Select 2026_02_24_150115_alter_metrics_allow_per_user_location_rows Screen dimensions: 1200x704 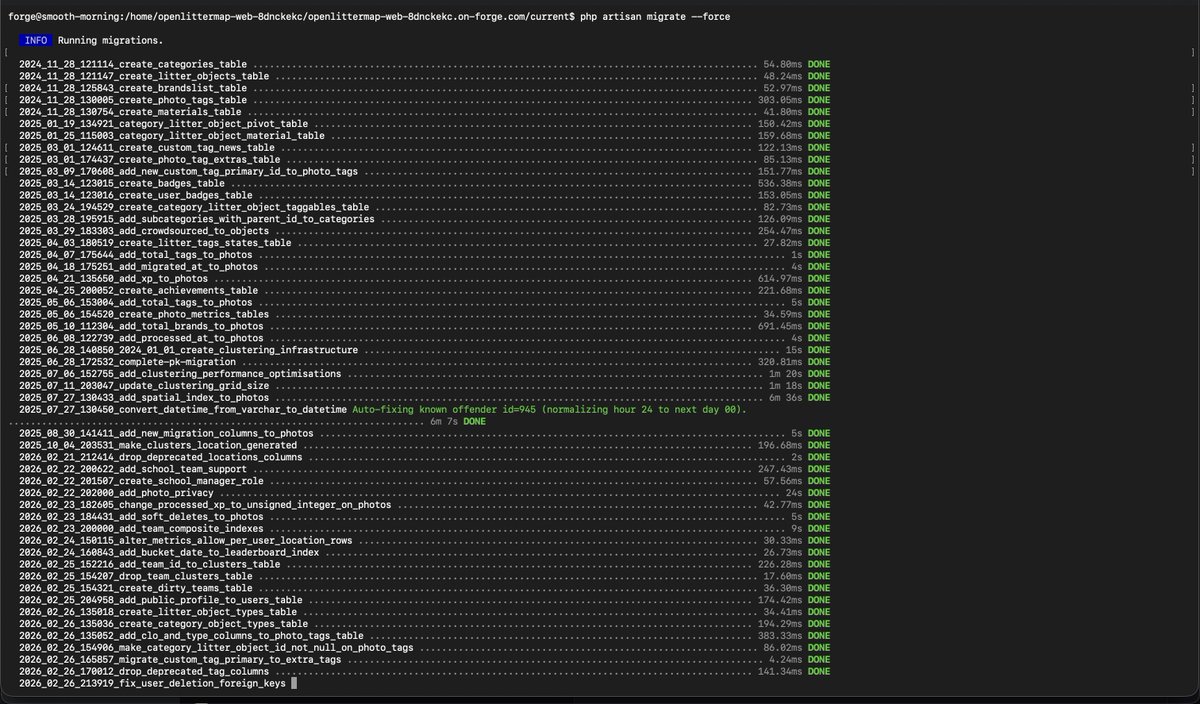[x=185, y=541]
